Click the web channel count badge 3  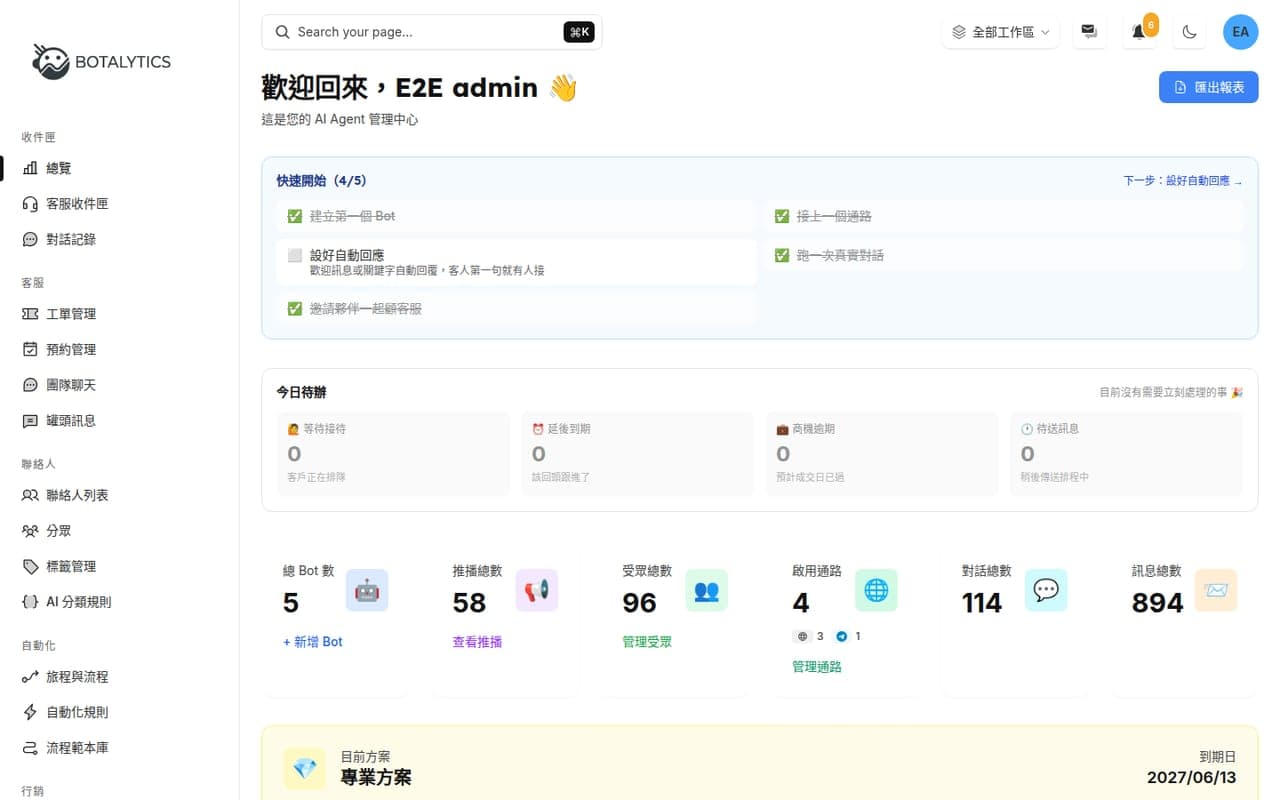(809, 636)
